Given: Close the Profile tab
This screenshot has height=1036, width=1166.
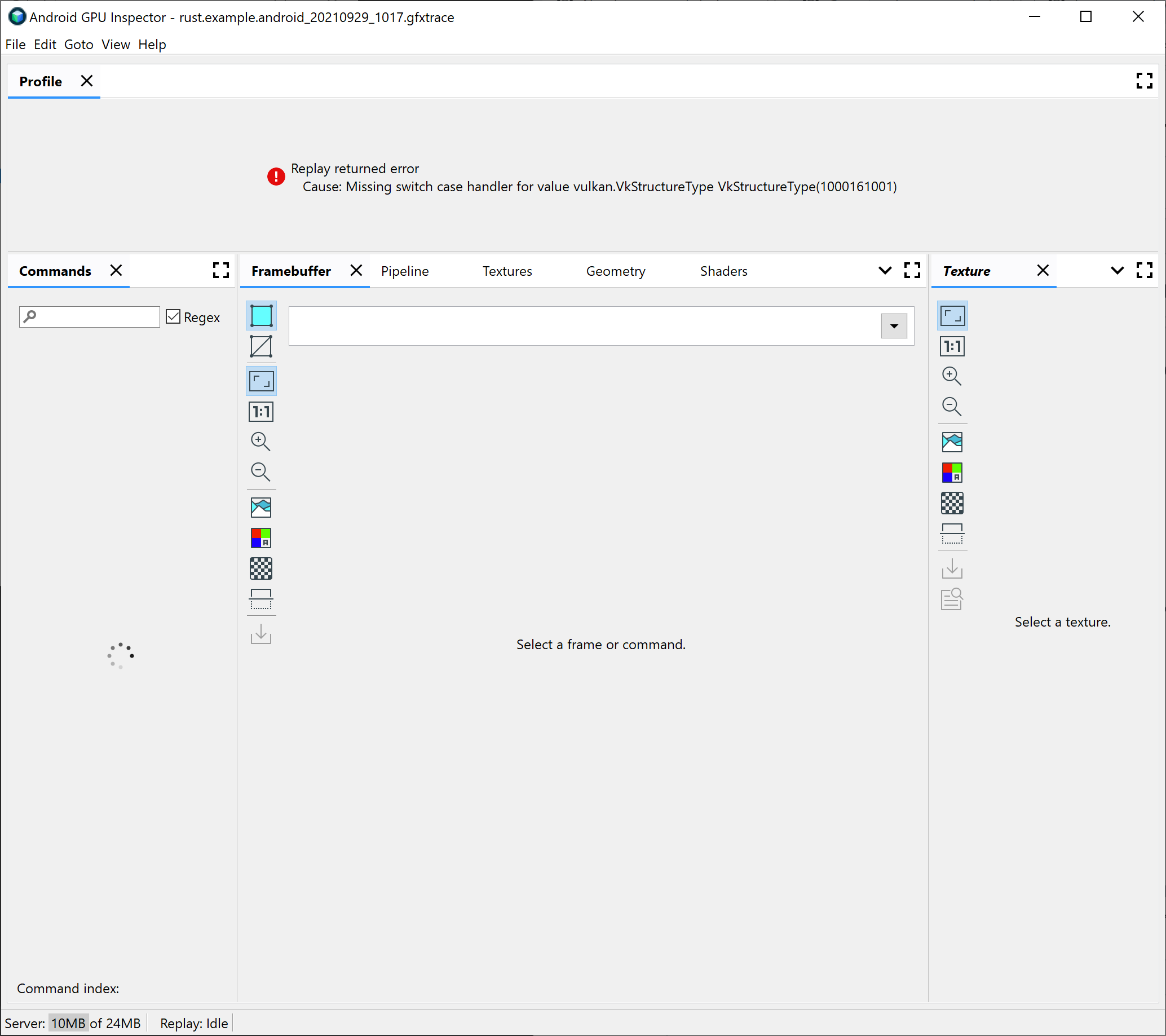Looking at the screenshot, I should (x=87, y=81).
